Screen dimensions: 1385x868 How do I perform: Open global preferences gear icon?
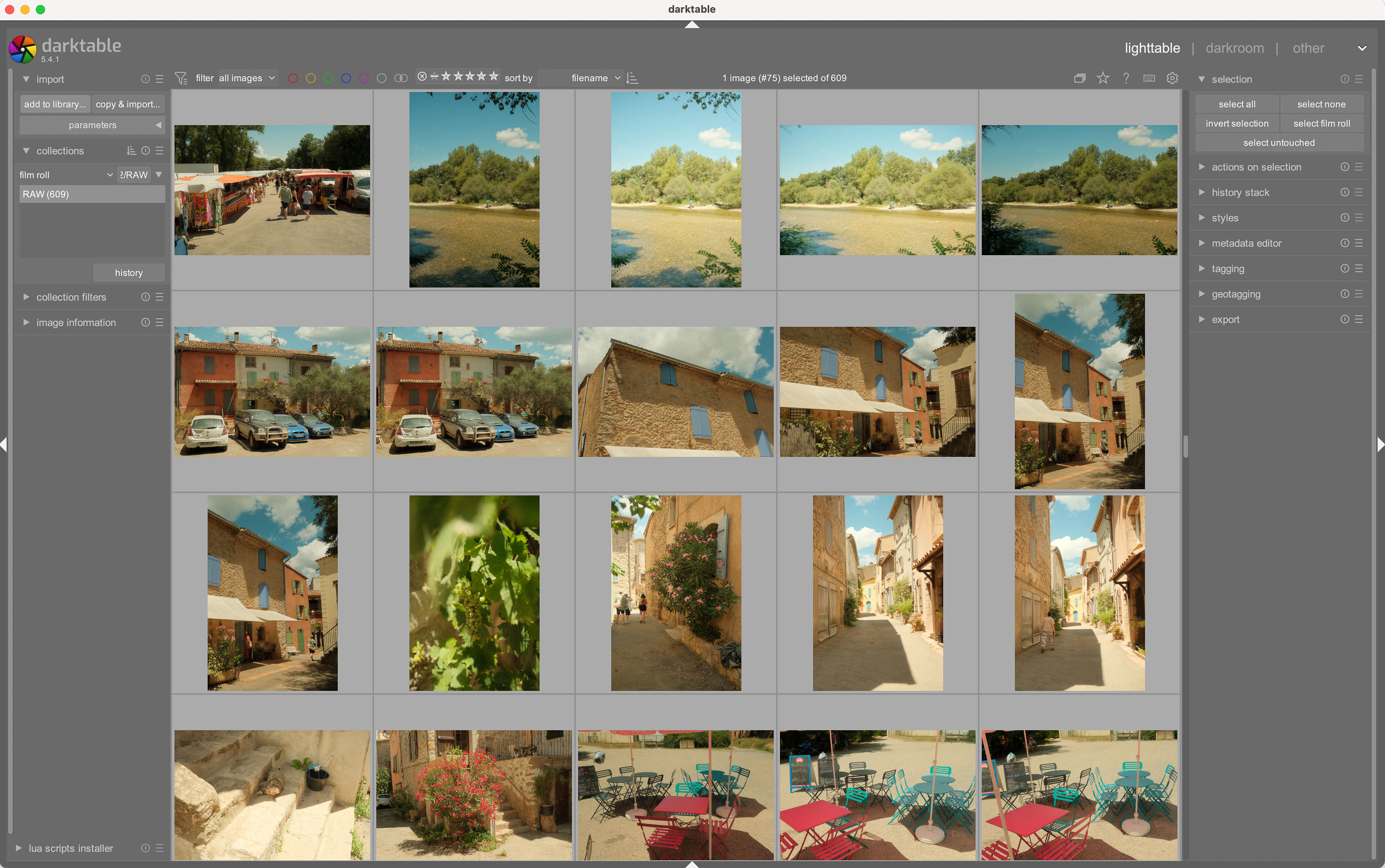[1173, 78]
